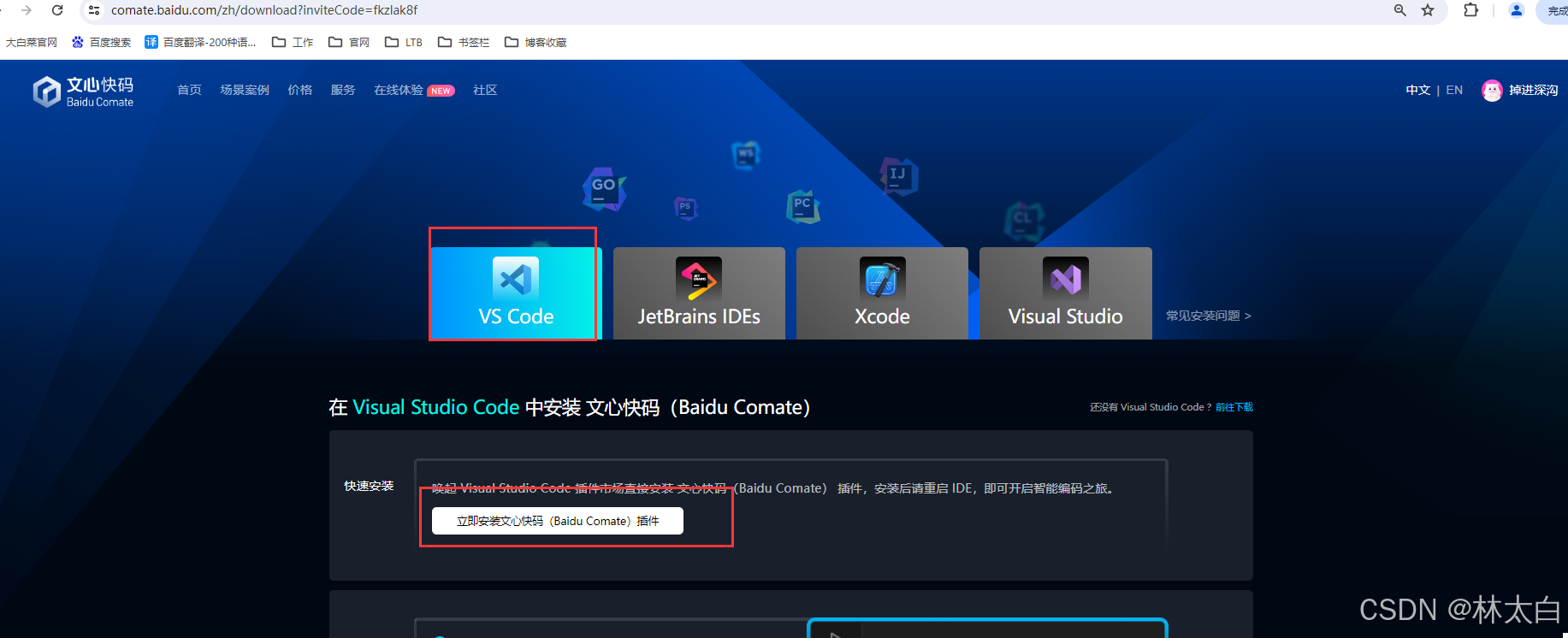Open the 书签栏 bookmark folder

point(464,42)
